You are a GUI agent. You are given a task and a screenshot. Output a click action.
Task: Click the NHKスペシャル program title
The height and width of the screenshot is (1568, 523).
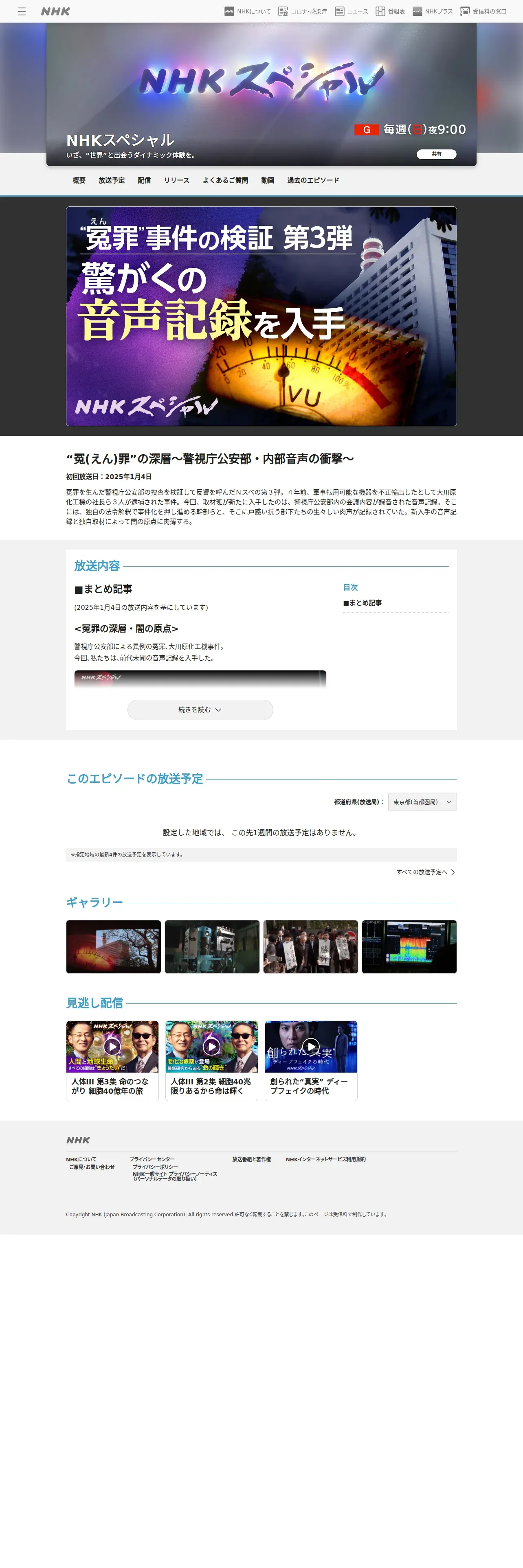click(x=121, y=140)
